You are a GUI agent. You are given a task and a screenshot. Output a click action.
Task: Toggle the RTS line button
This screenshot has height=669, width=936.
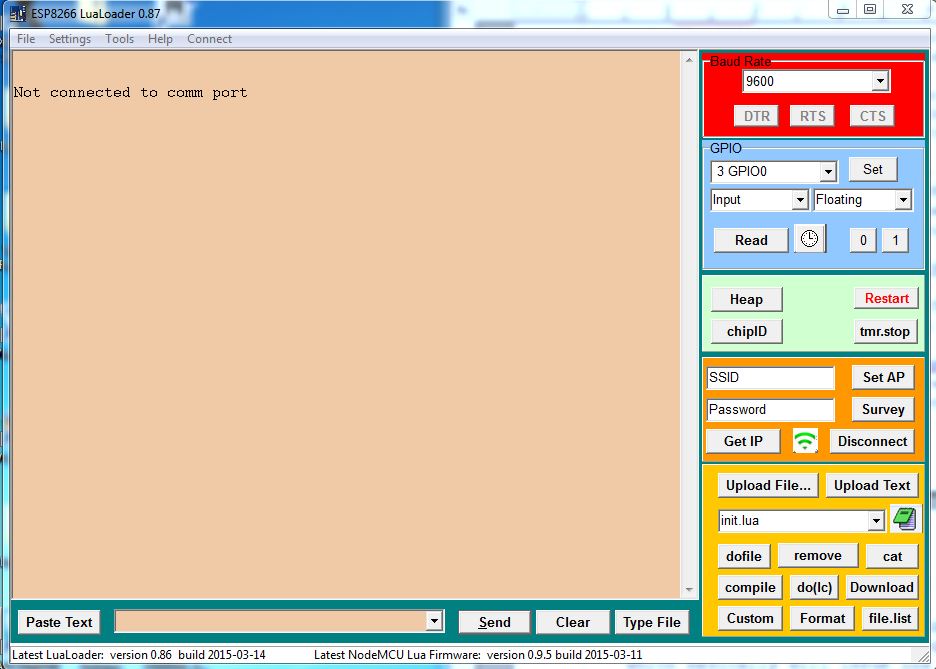tap(813, 116)
